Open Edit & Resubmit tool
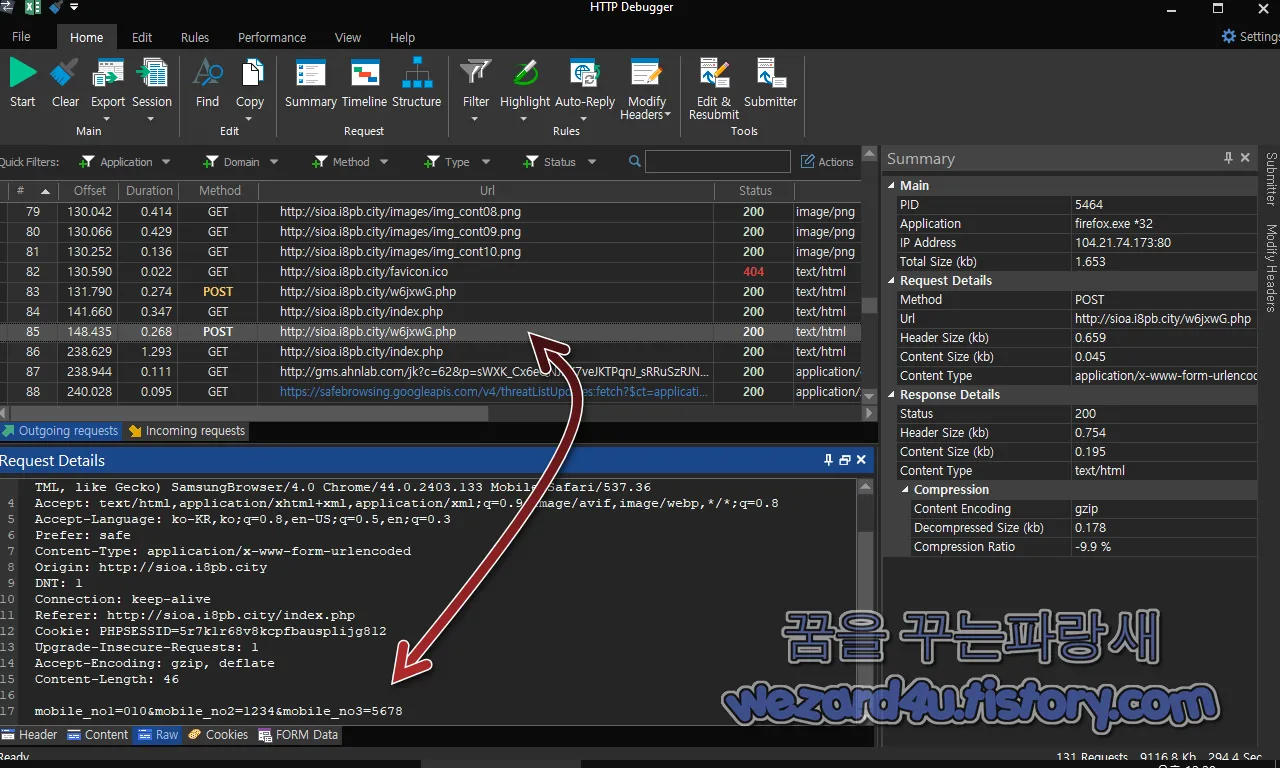Image resolution: width=1280 pixels, height=768 pixels. (x=714, y=88)
